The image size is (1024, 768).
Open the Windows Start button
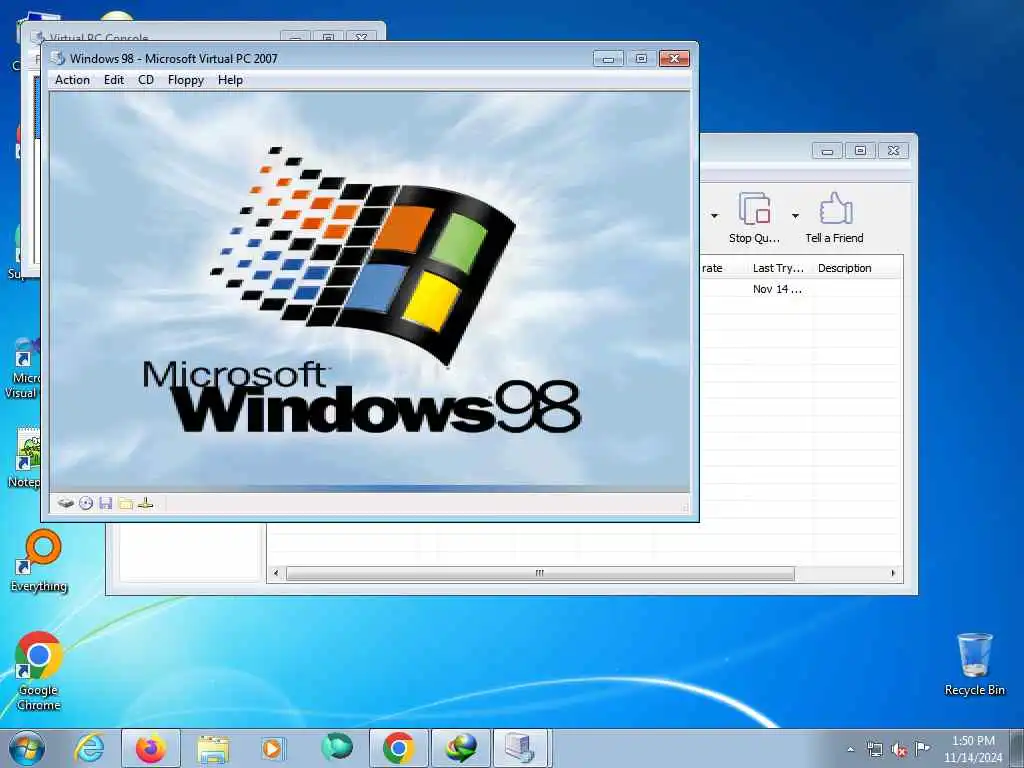[27, 748]
